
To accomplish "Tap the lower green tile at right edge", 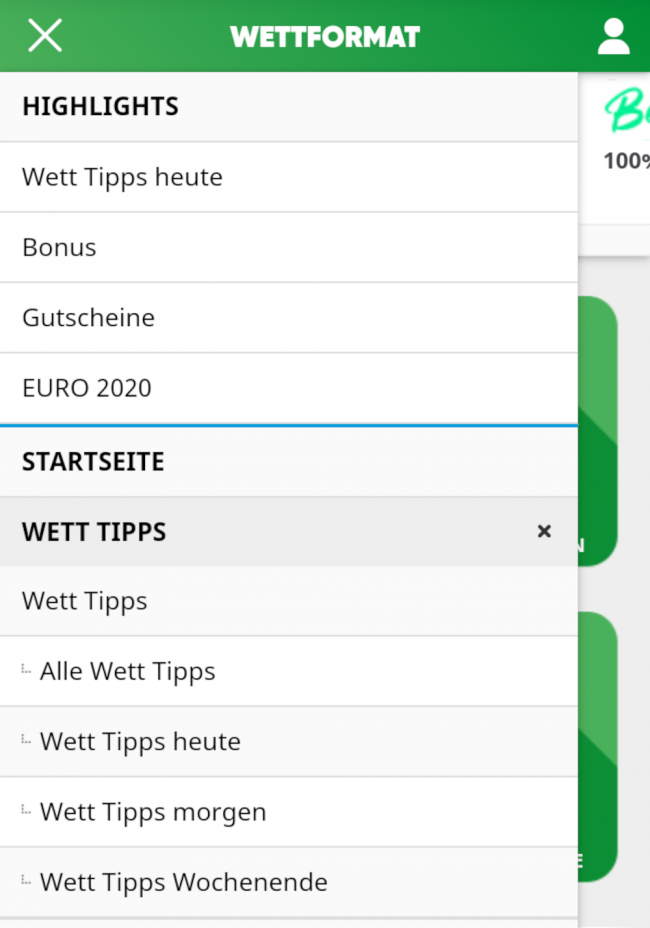I will (x=598, y=745).
